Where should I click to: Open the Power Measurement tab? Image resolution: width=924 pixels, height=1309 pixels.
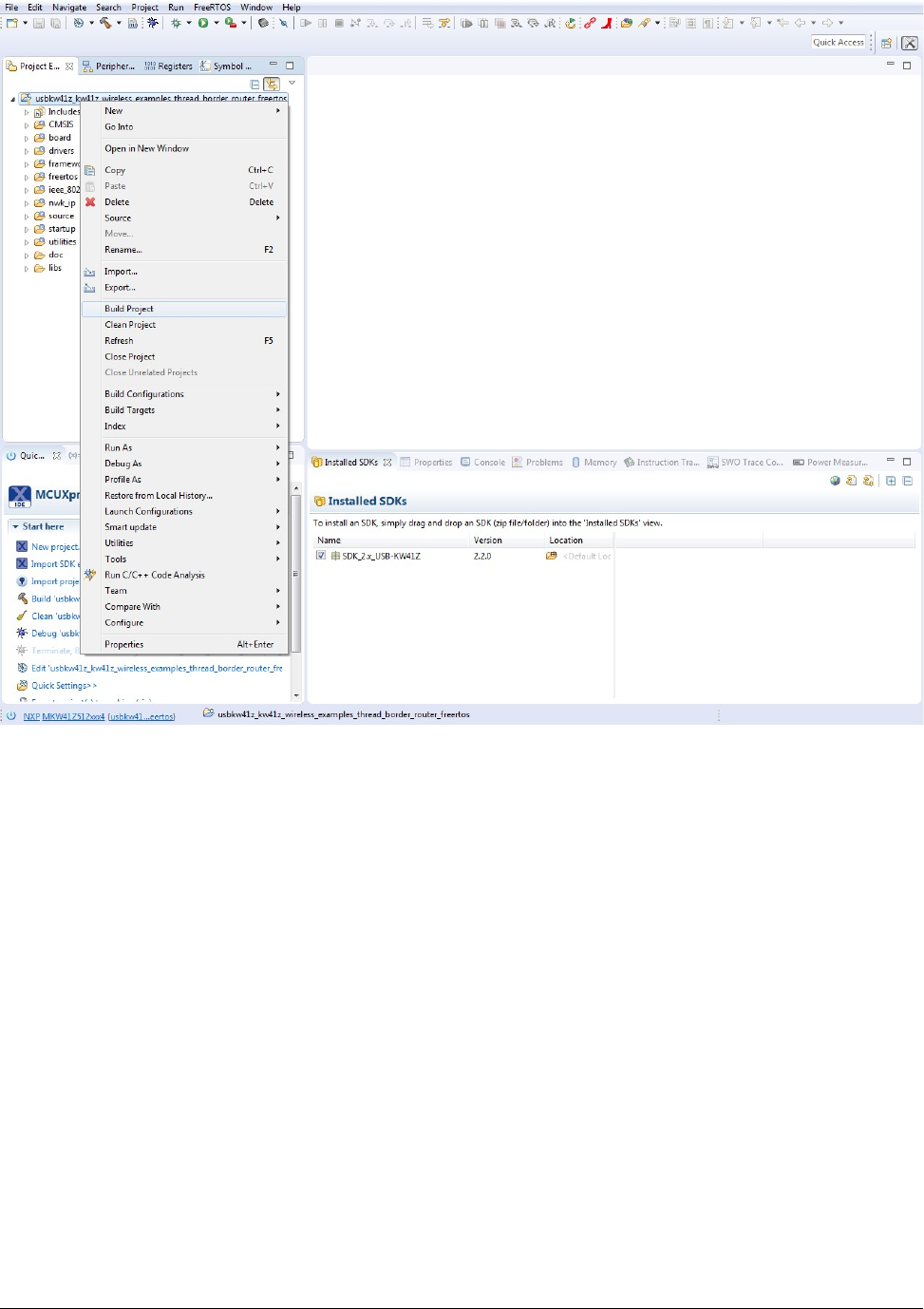tap(830, 463)
